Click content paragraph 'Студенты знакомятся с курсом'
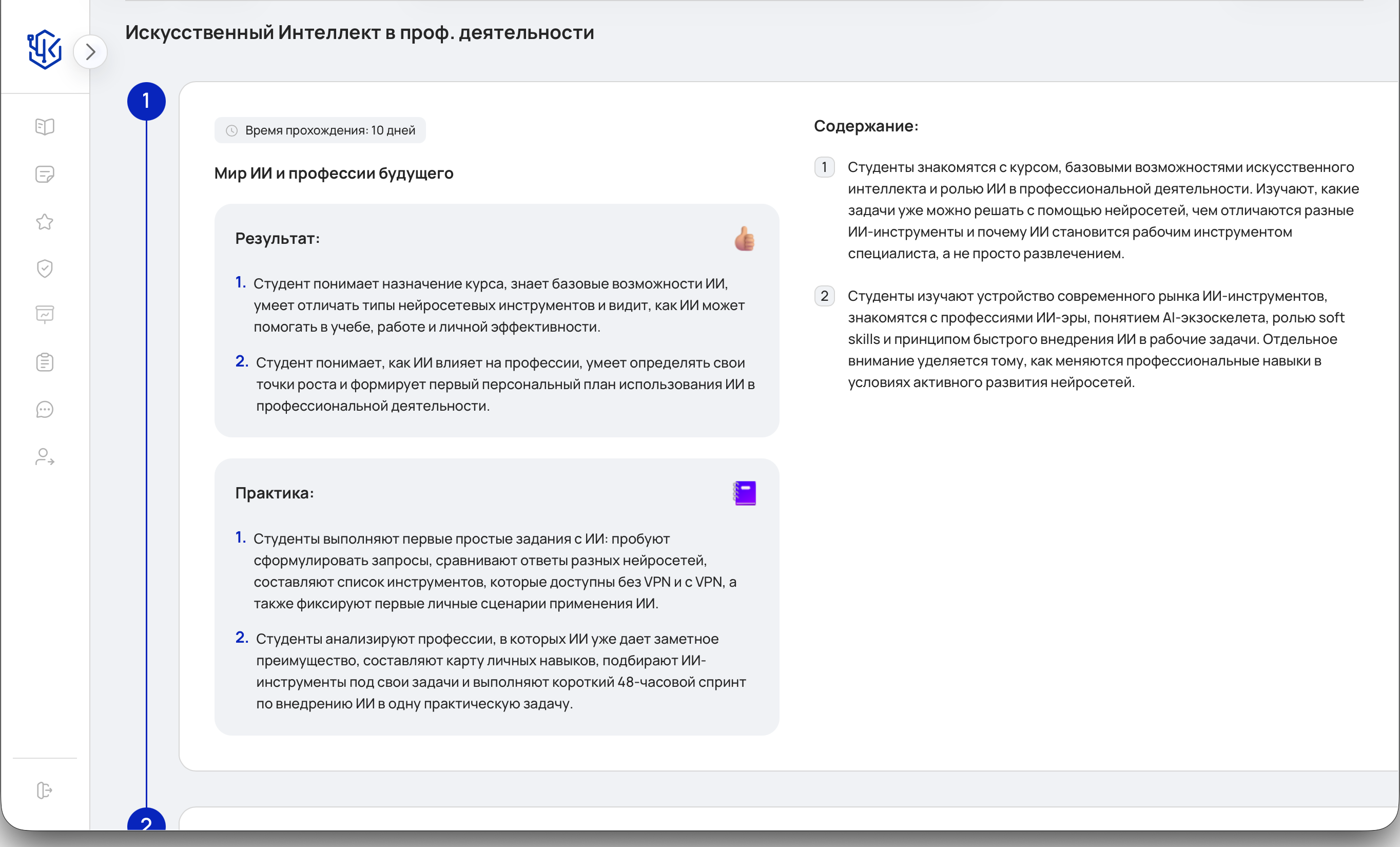1400x847 pixels. pyautogui.click(x=1103, y=210)
